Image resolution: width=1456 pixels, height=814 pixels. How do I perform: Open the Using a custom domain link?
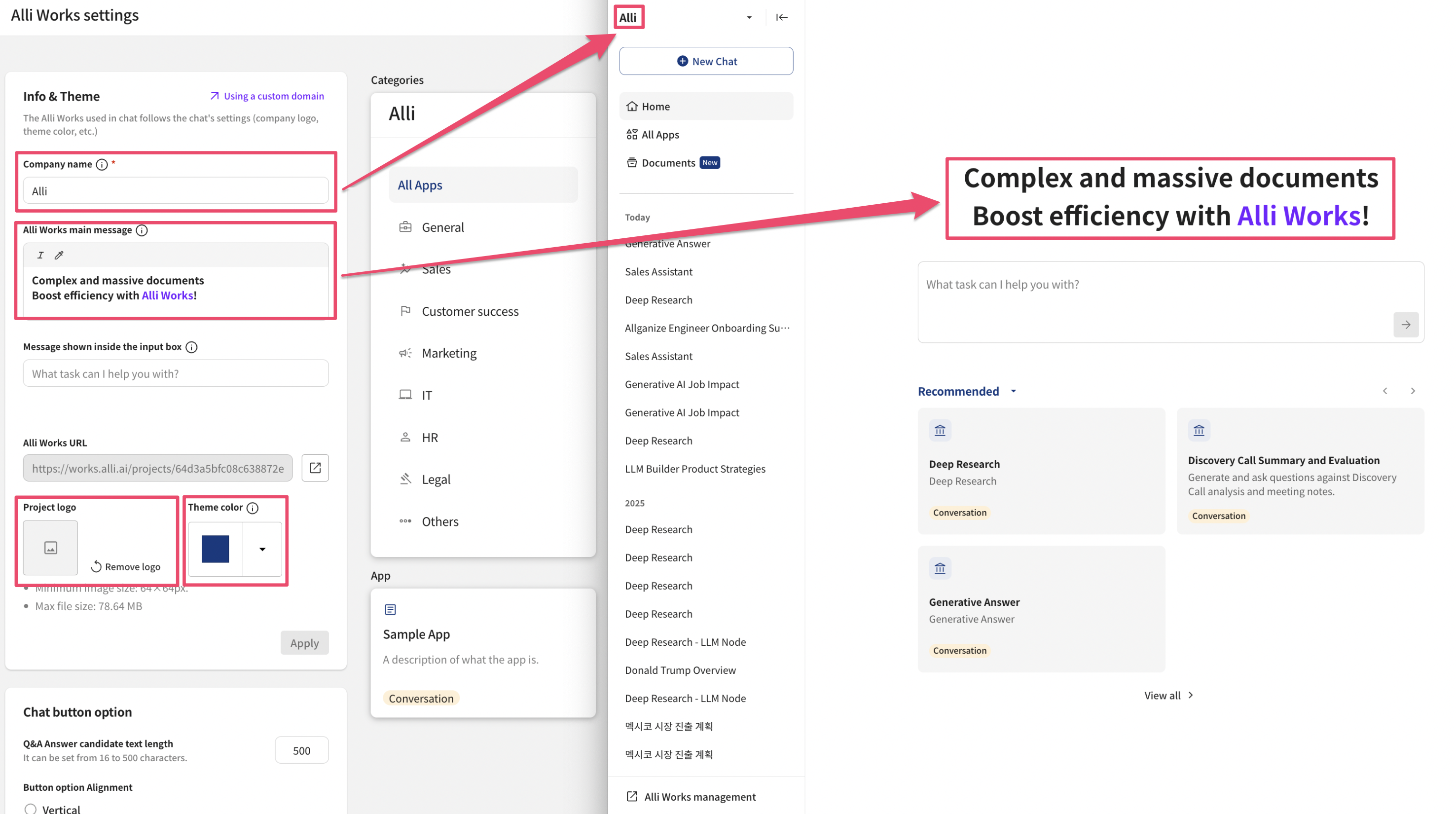(267, 96)
